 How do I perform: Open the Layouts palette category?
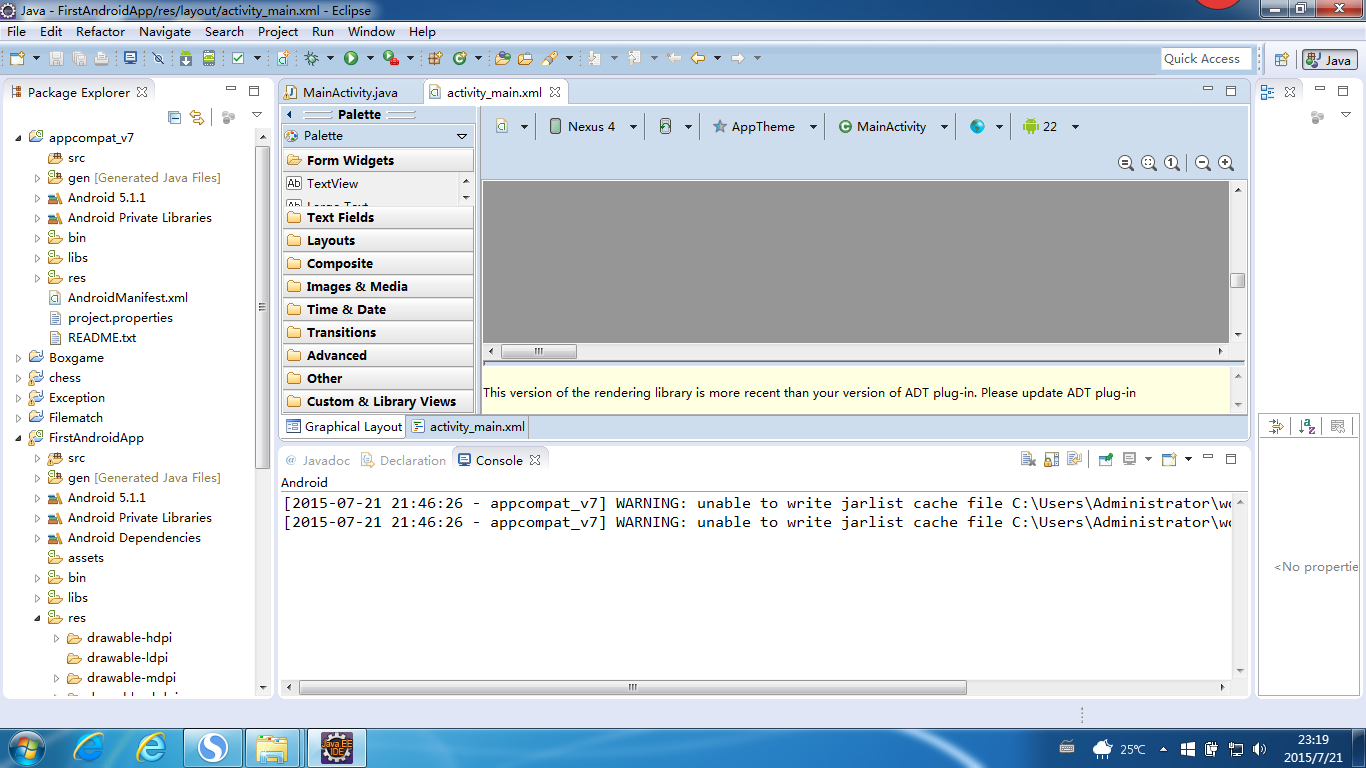pyautogui.click(x=378, y=240)
